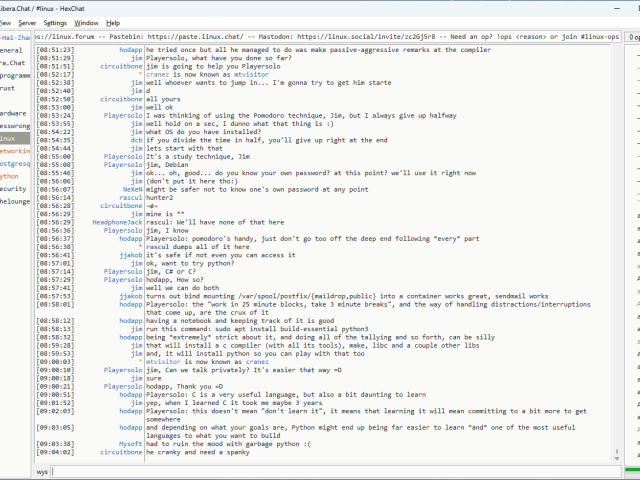Select the thelounge channel
This screenshot has height=480, width=640.
click(x=14, y=201)
